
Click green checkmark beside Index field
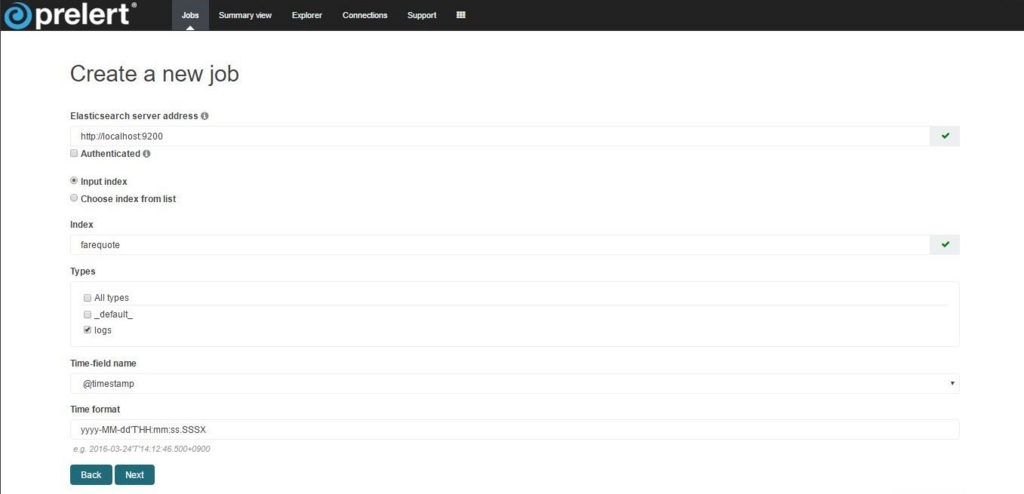(945, 244)
